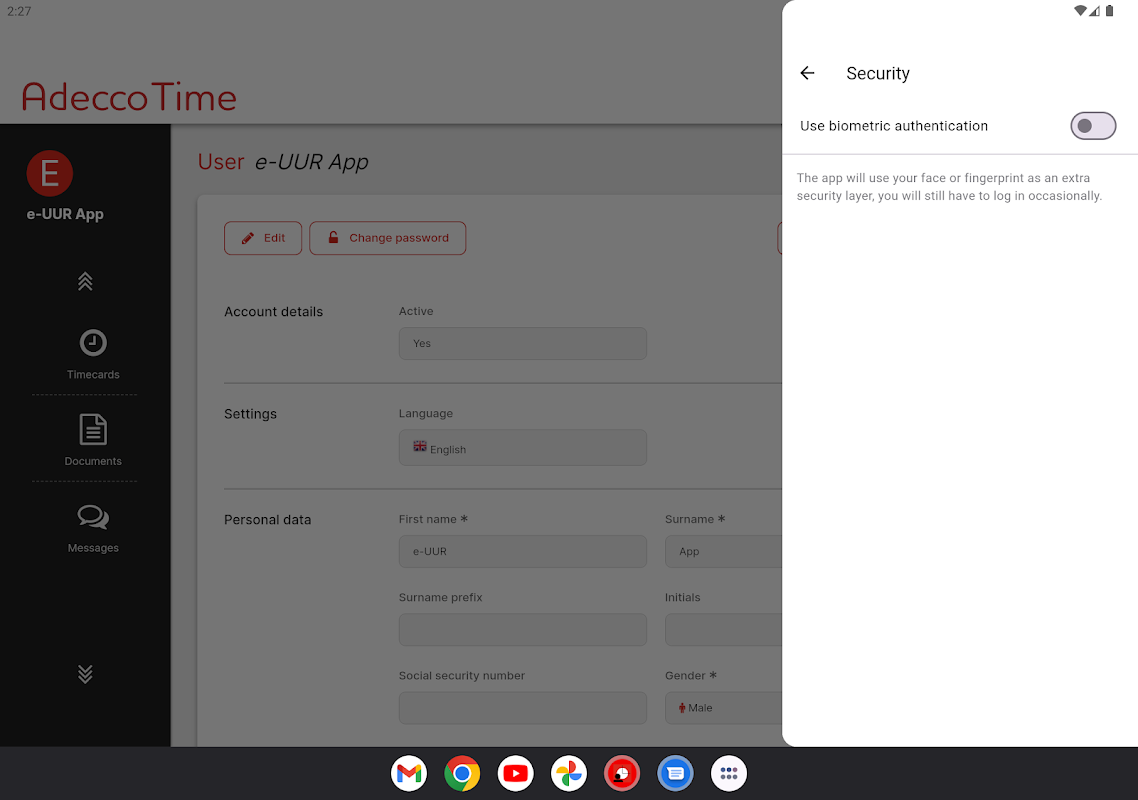The height and width of the screenshot is (800, 1138).
Task: Click the 2:27 clock in status bar
Action: tap(19, 11)
